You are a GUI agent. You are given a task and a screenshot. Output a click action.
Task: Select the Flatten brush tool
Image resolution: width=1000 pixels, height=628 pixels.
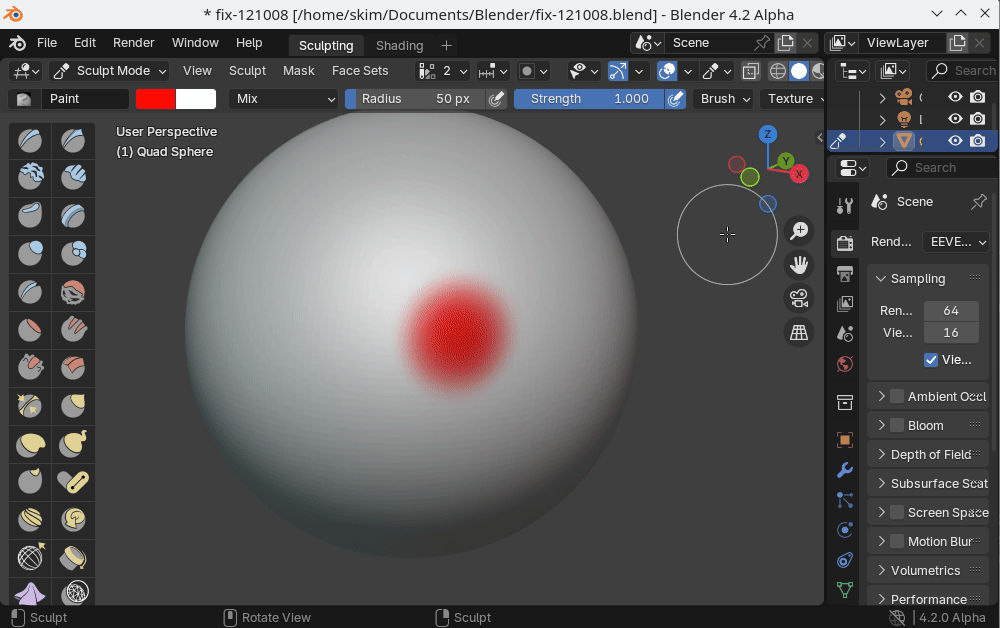[30, 330]
